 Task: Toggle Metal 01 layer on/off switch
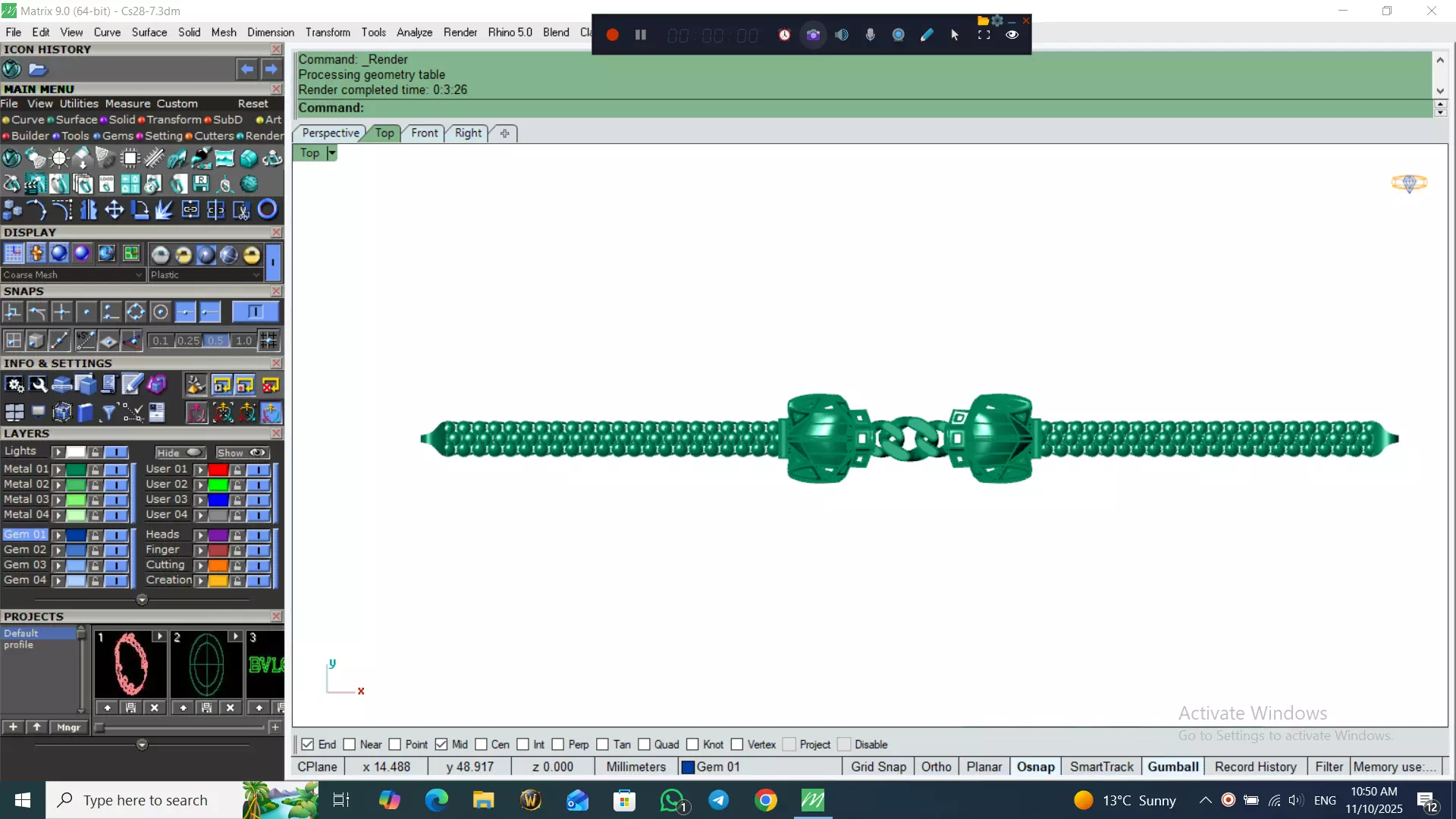pos(116,469)
